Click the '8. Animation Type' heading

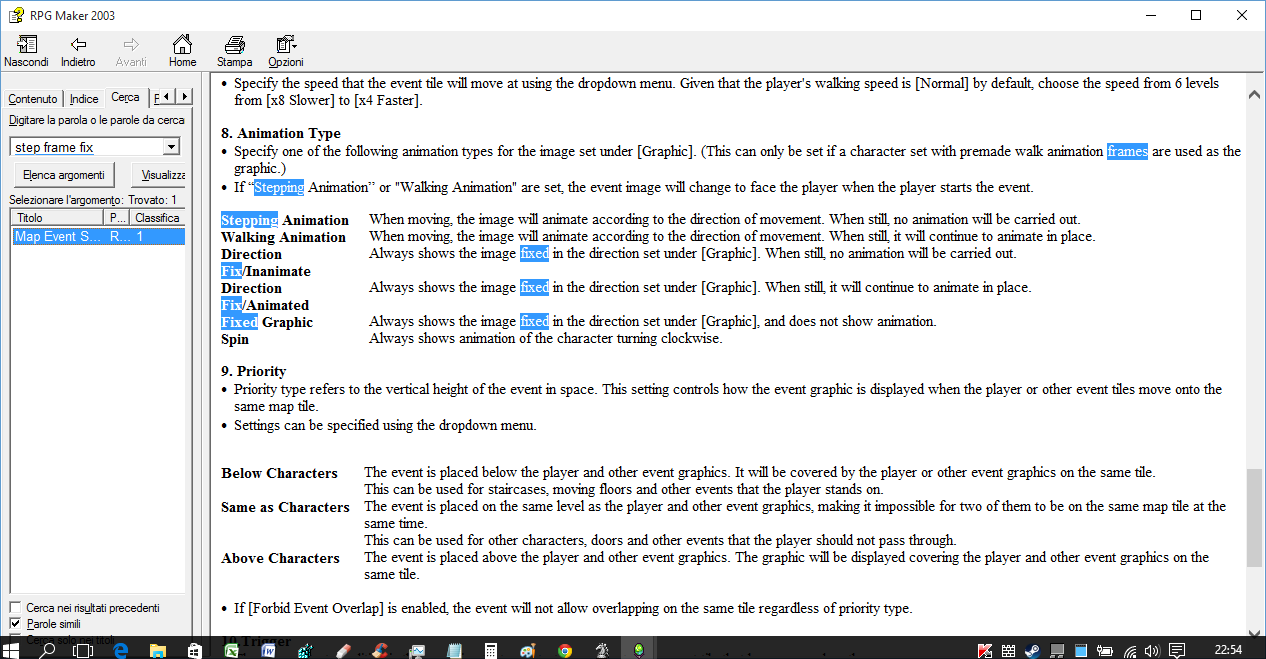point(280,133)
